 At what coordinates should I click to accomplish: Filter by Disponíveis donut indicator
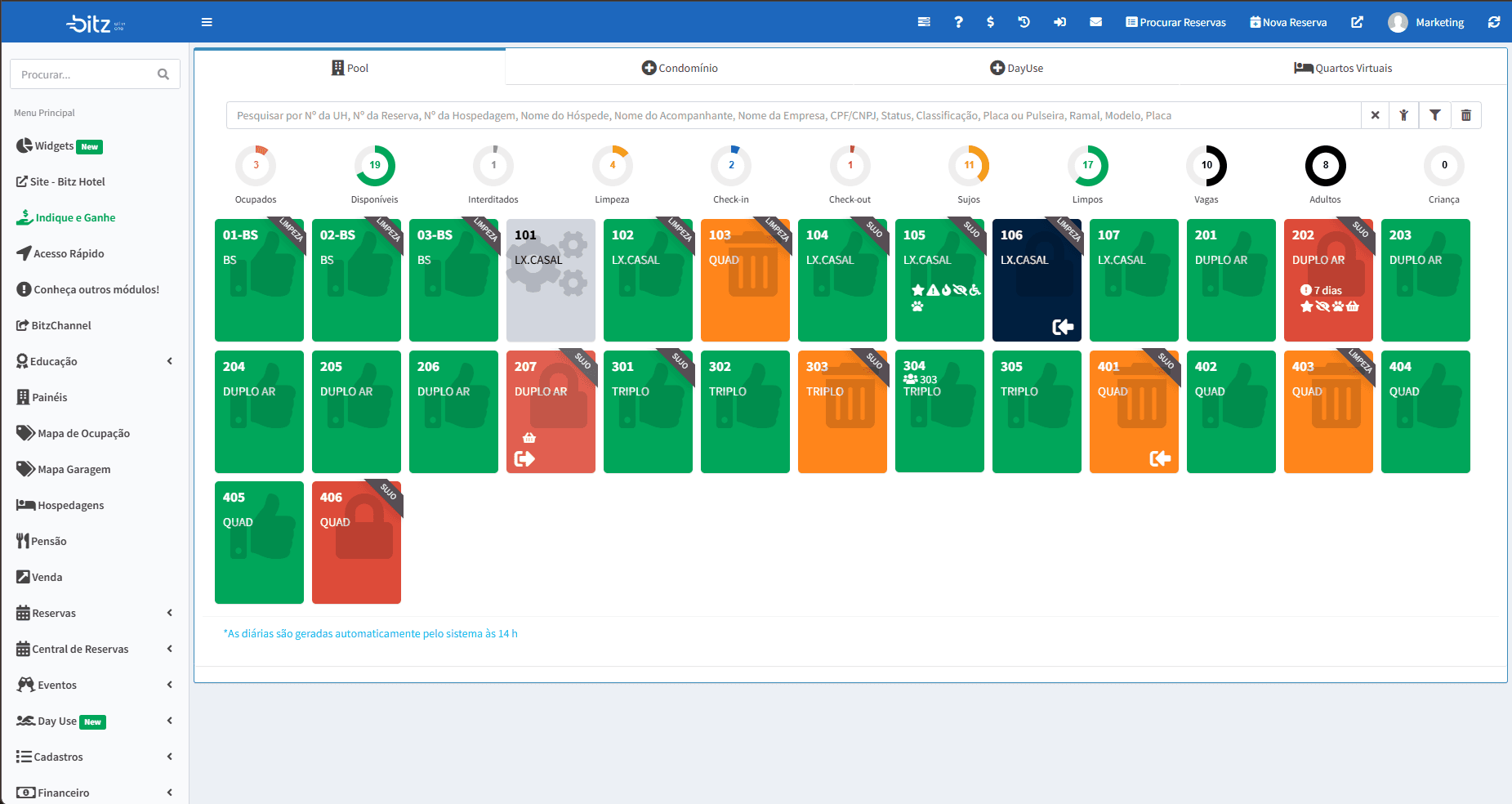pos(375,166)
